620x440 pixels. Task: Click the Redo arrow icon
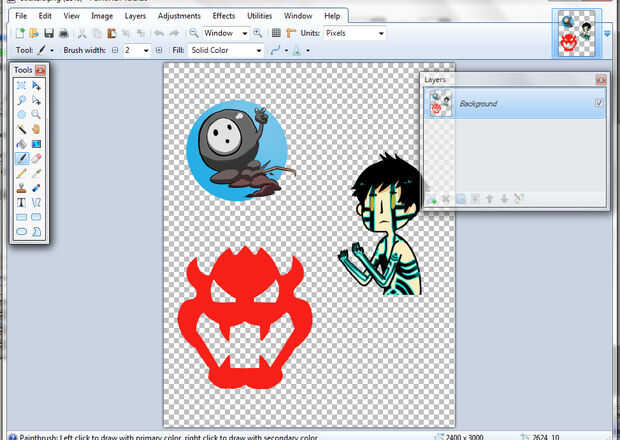pos(174,33)
